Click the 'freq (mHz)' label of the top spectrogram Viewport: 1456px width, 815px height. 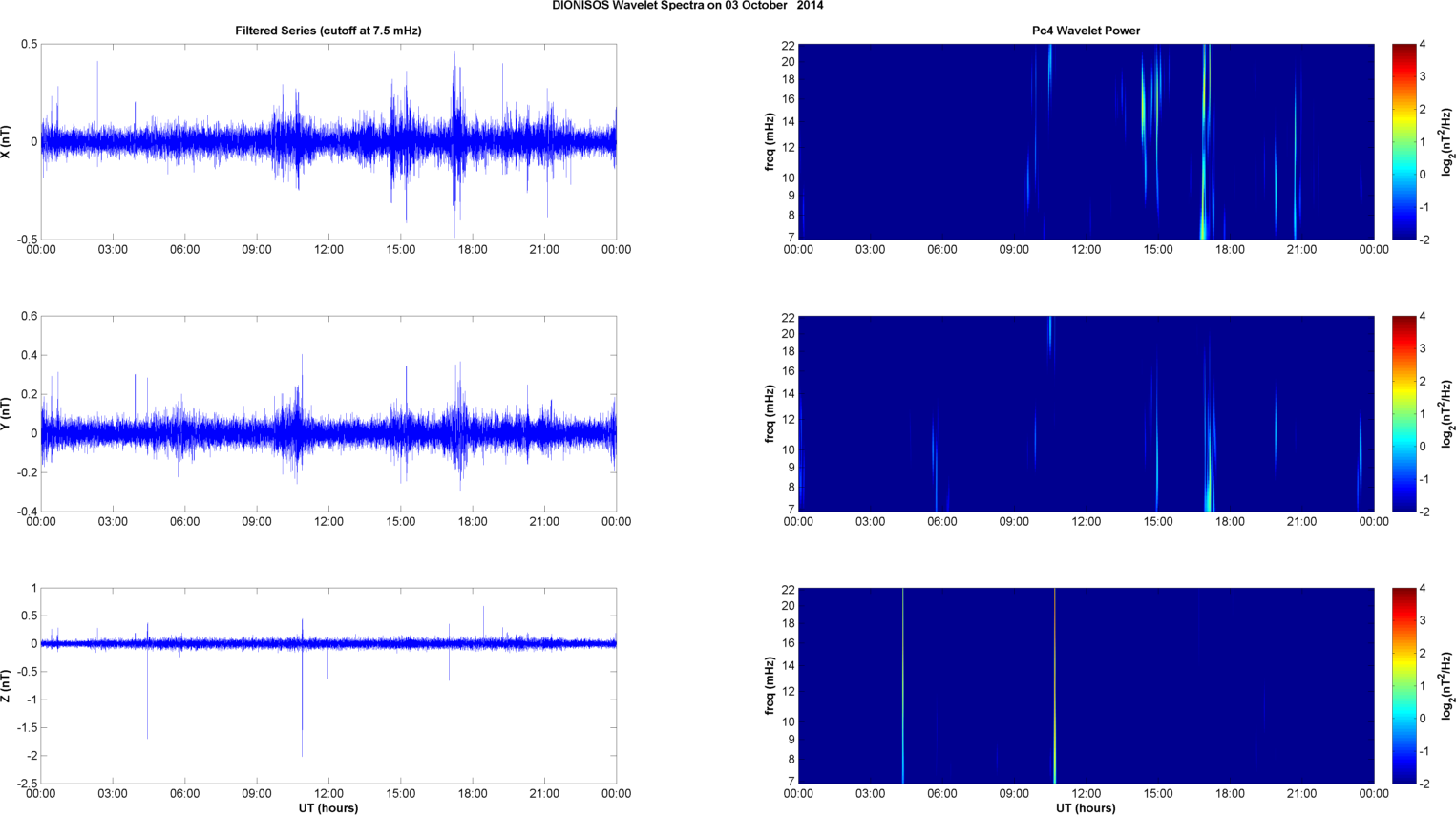coord(769,142)
